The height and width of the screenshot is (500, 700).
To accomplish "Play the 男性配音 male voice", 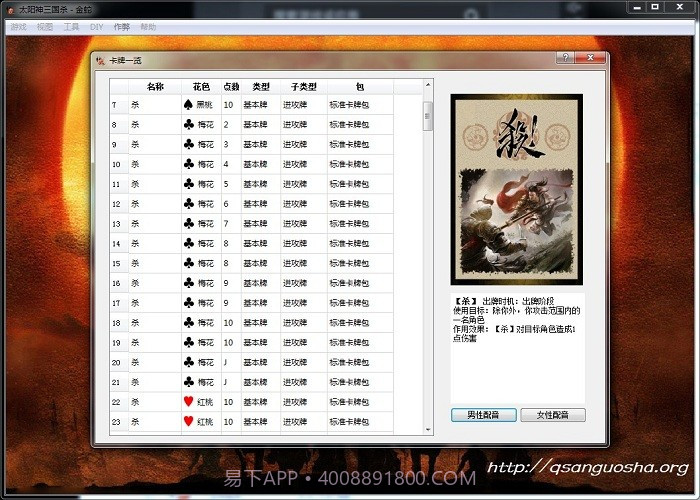I will coord(483,415).
